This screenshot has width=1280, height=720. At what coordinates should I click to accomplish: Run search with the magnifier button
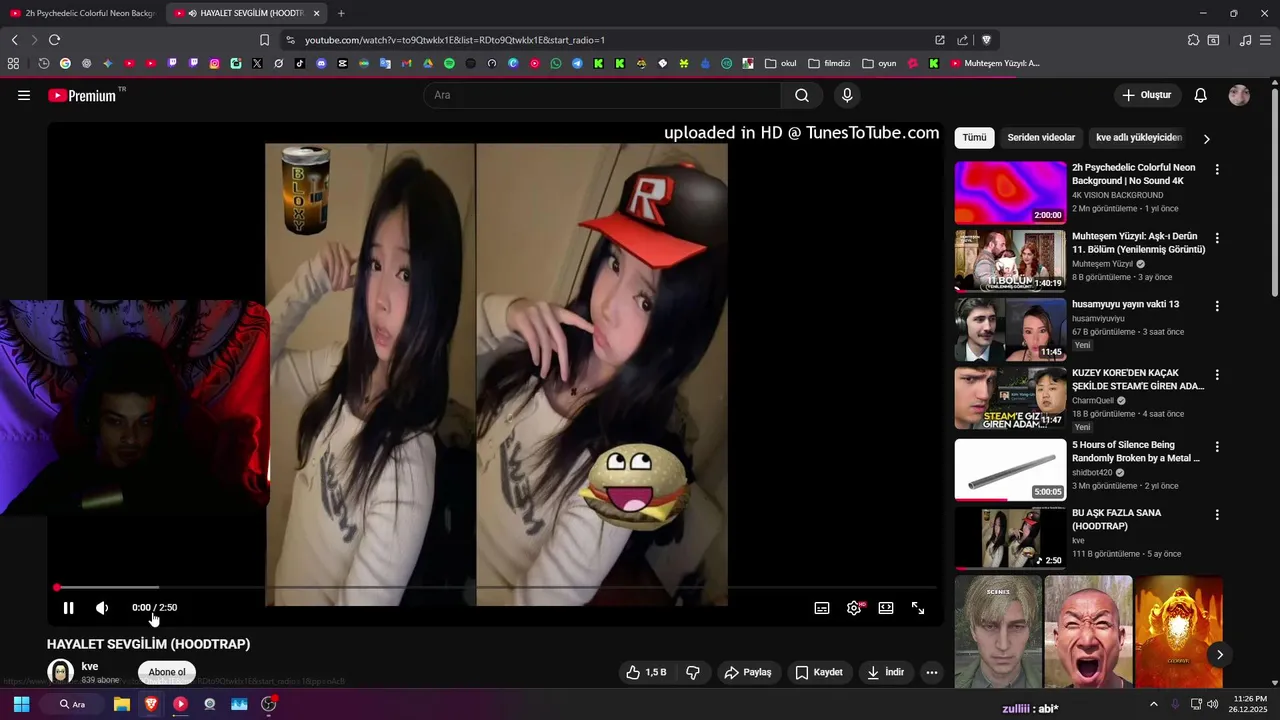point(802,95)
